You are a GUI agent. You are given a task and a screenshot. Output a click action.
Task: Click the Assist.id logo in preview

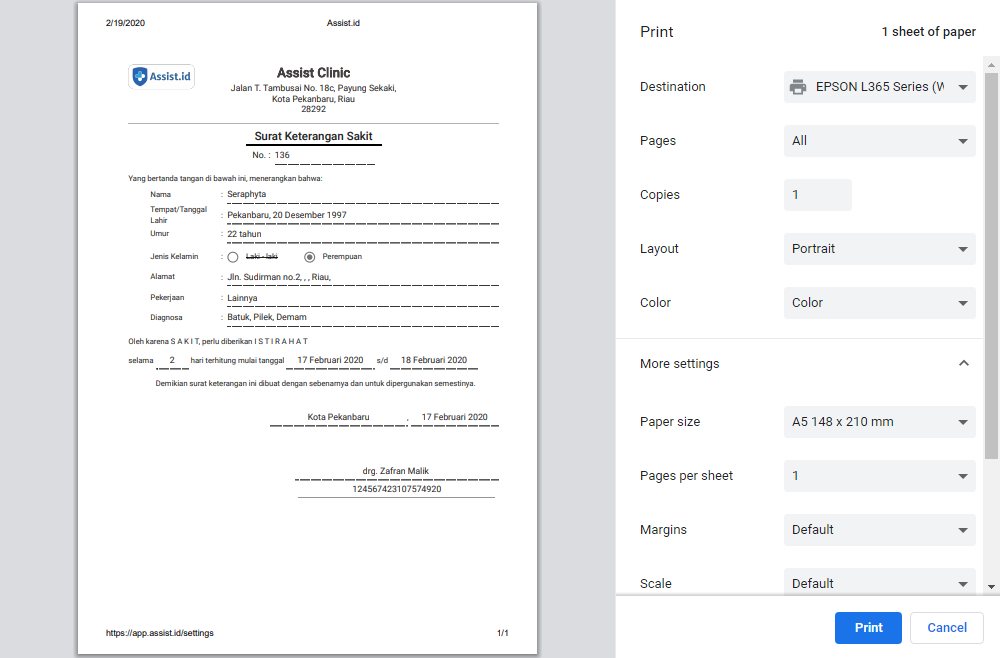click(x=161, y=77)
